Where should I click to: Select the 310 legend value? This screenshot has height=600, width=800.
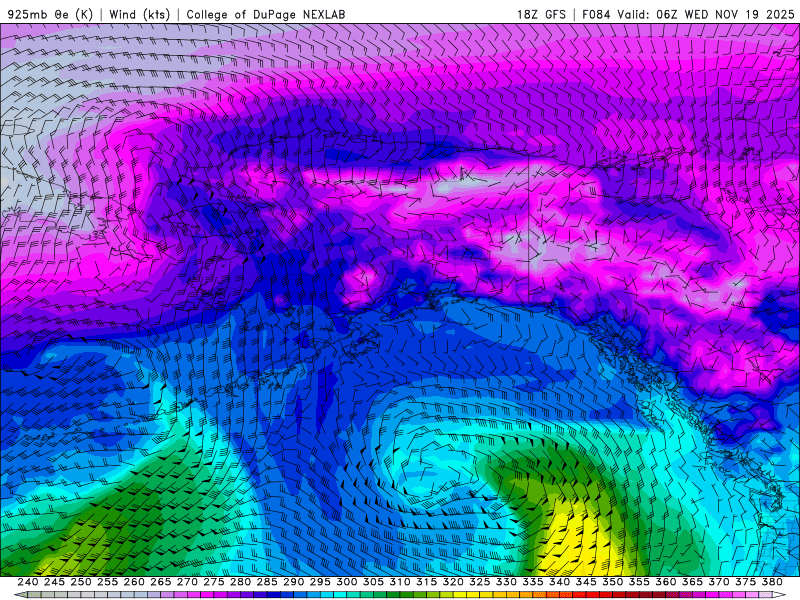[400, 582]
